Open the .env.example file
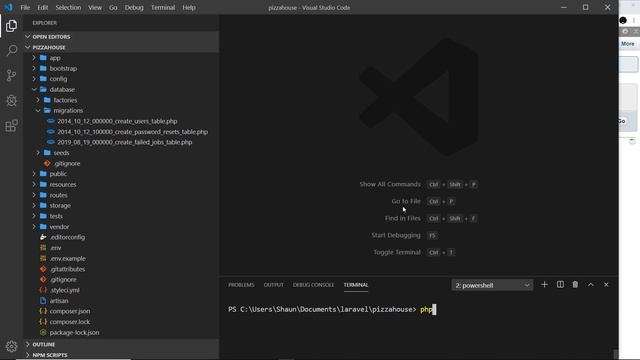The width and height of the screenshot is (640, 360). tap(68, 258)
